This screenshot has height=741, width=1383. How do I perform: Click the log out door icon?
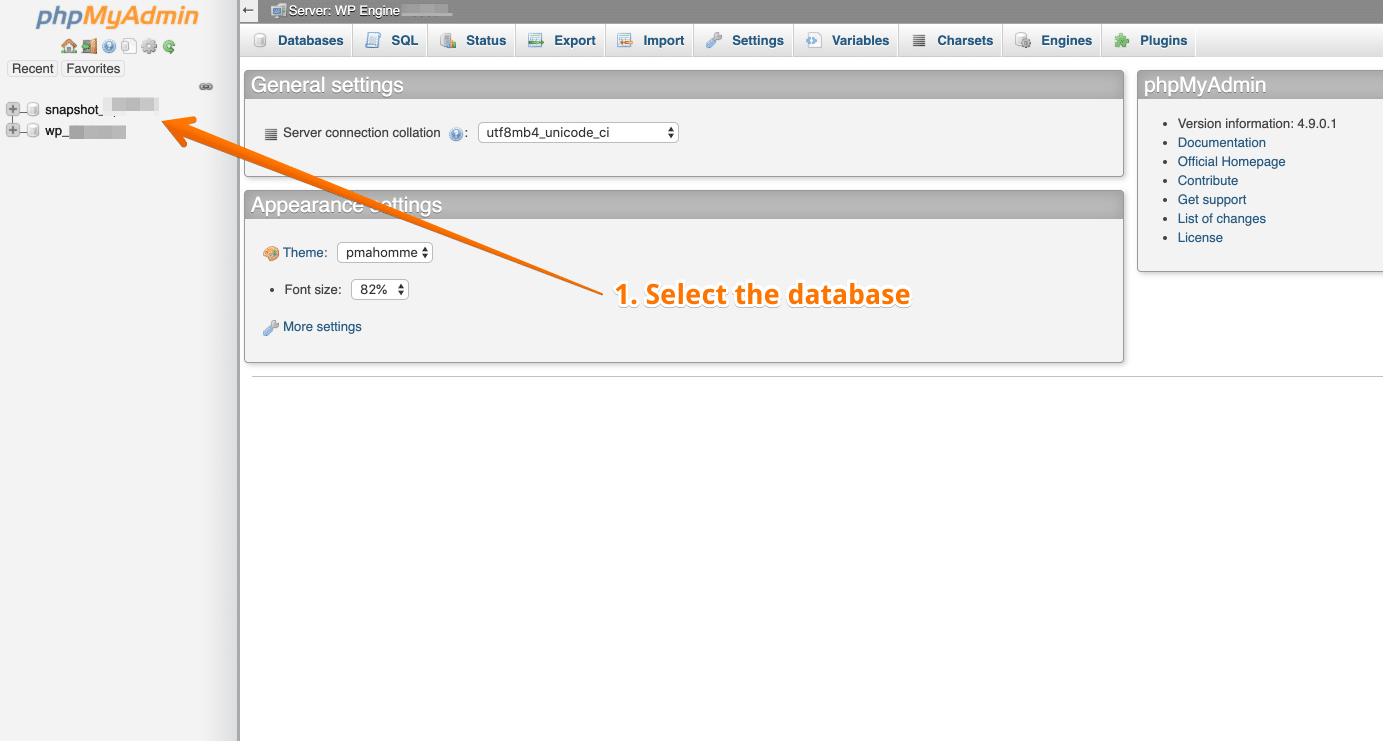(x=89, y=46)
